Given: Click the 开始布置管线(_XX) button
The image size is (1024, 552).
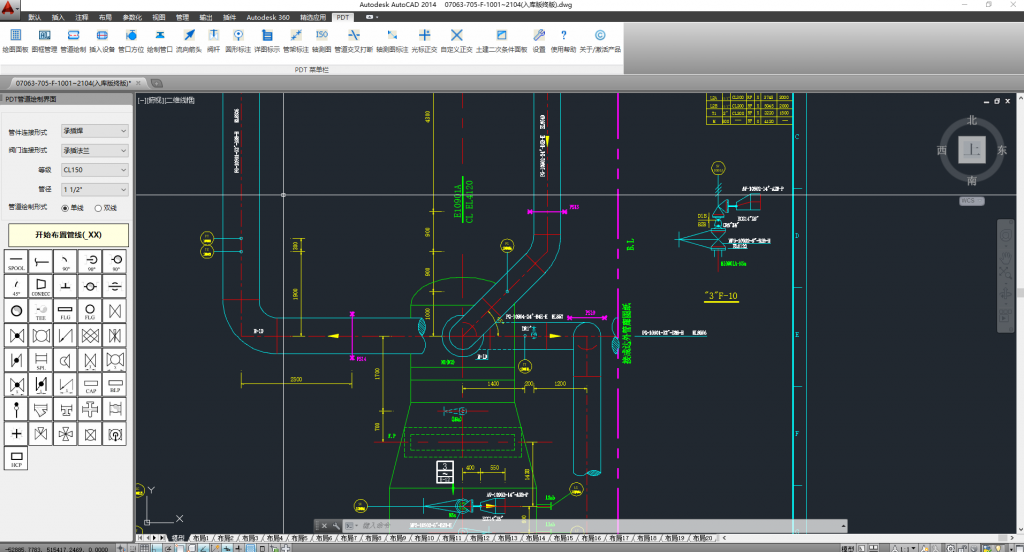Looking at the screenshot, I should pyautogui.click(x=68, y=234).
